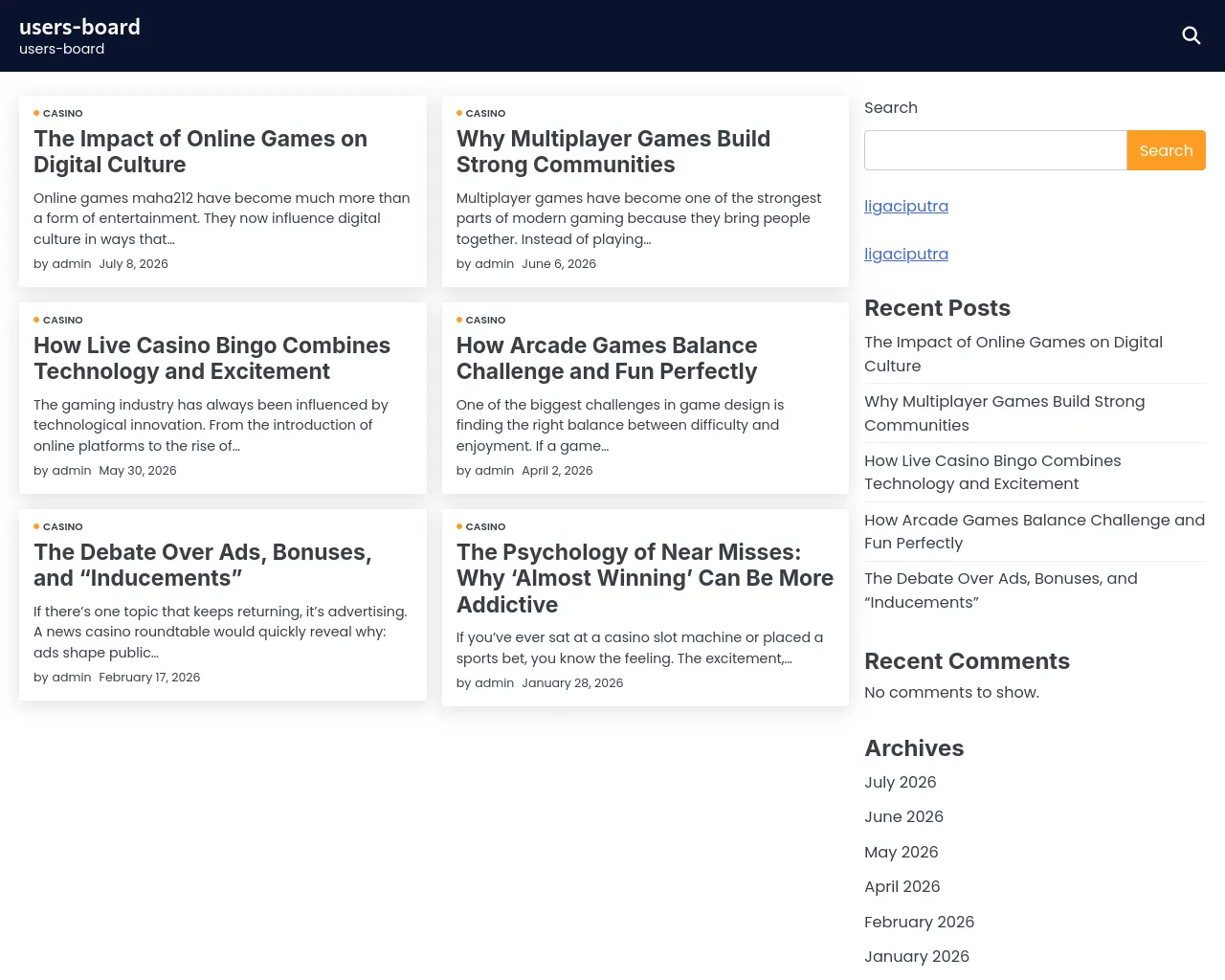Open the header search magnifier icon
The width and height of the screenshot is (1225, 980).
1191,35
